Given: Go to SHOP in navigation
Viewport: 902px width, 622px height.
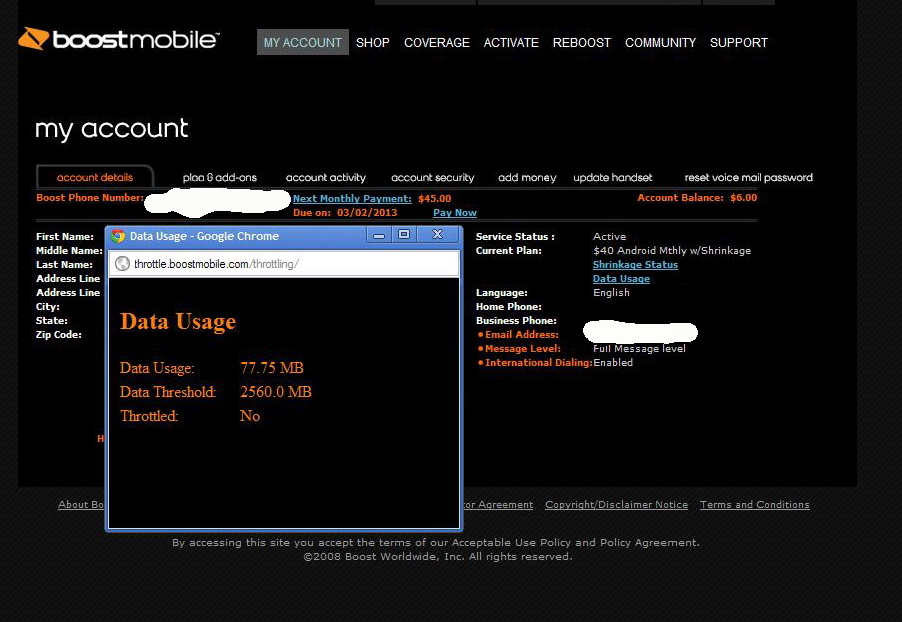Looking at the screenshot, I should coord(373,43).
